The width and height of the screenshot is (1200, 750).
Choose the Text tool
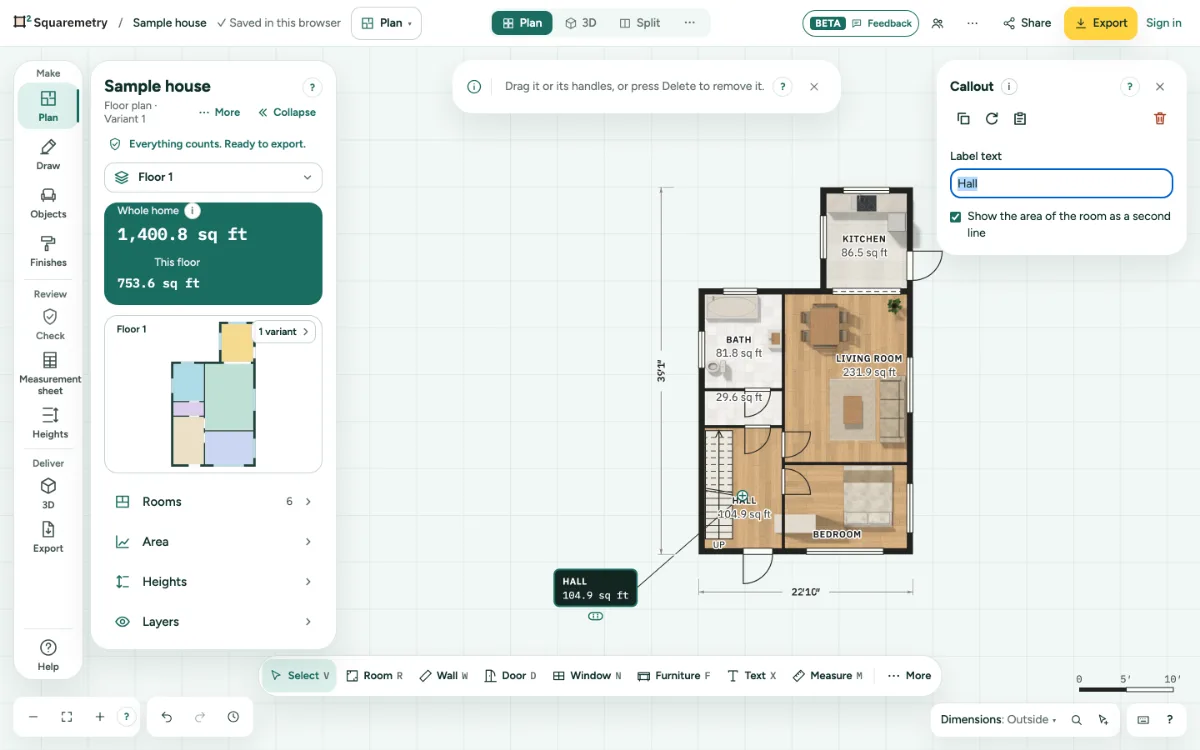[751, 676]
